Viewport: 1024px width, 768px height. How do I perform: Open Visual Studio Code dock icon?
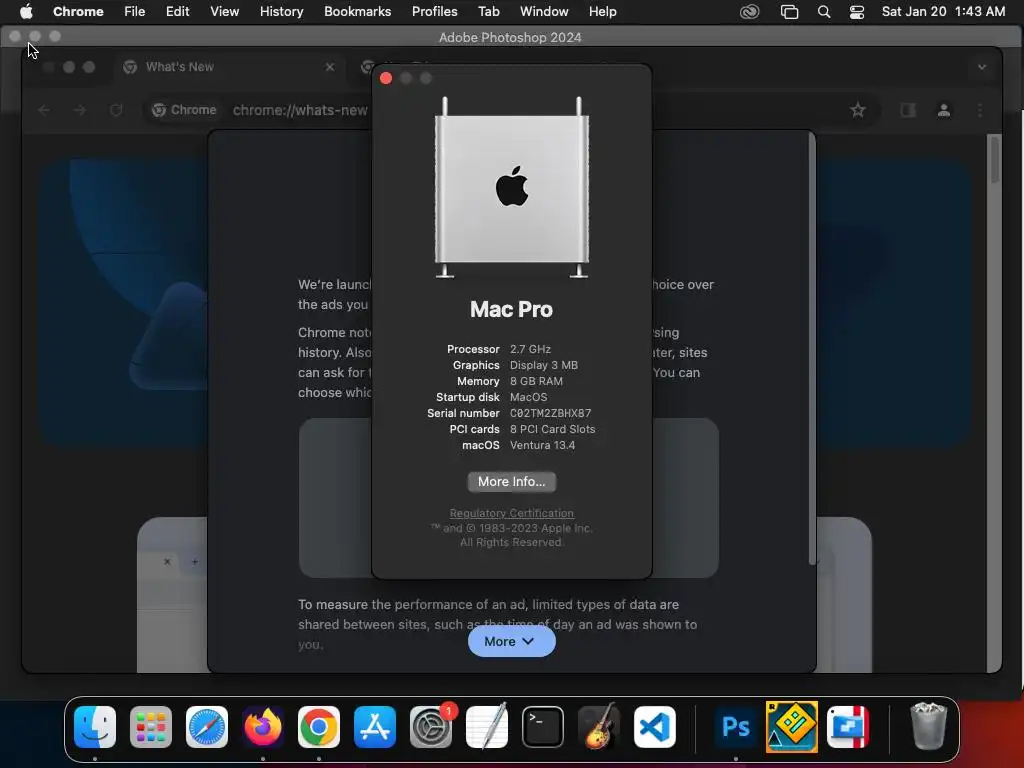[x=654, y=727]
